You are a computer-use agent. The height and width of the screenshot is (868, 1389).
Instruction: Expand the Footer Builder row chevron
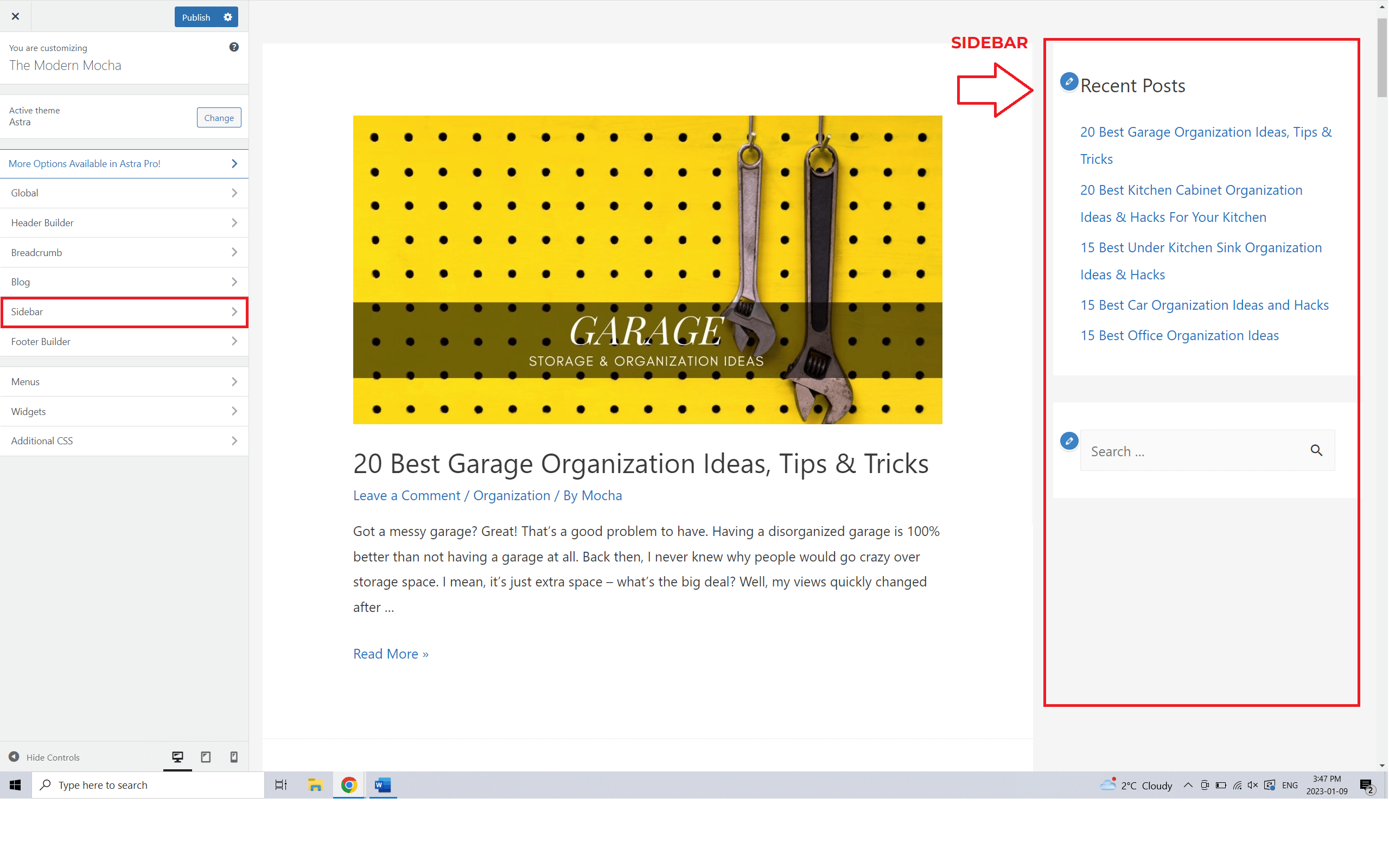click(x=234, y=342)
